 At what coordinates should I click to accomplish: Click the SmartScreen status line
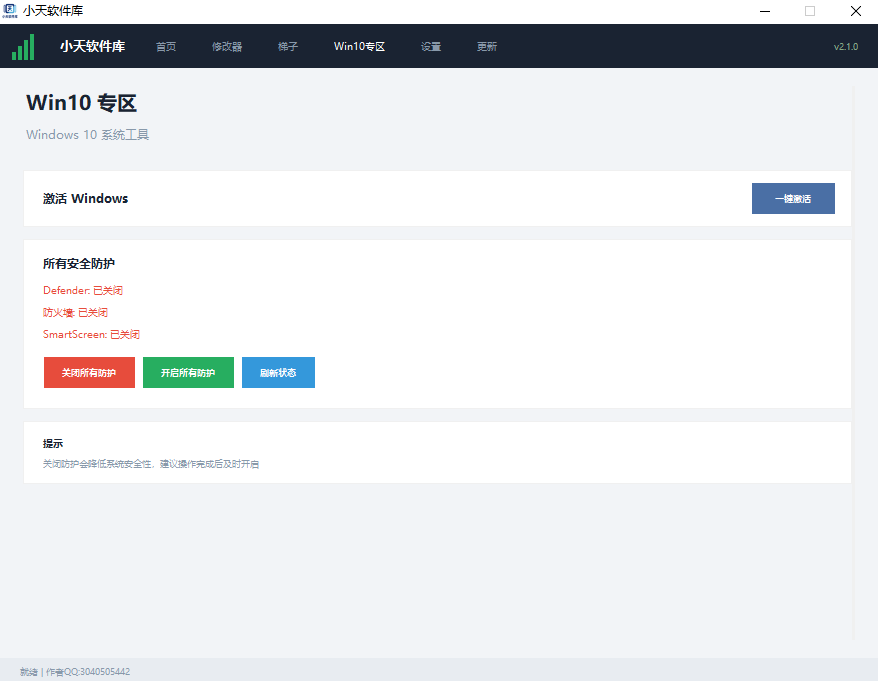pos(91,334)
